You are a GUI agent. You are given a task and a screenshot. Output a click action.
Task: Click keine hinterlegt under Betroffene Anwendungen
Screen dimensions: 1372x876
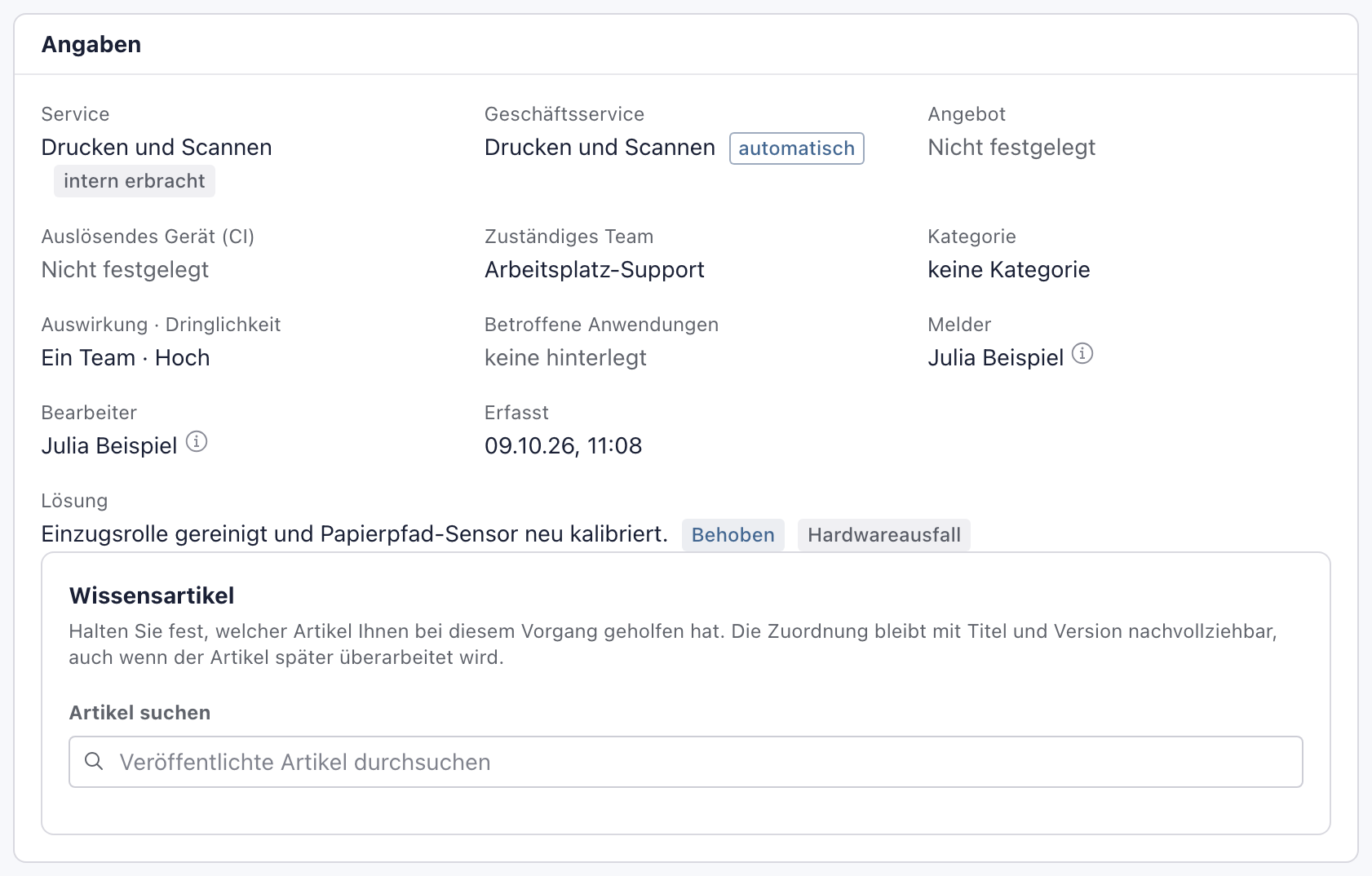(565, 358)
